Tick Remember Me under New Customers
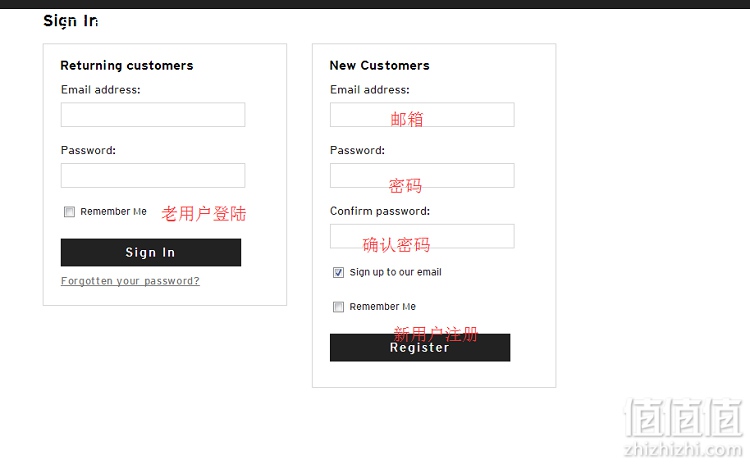 click(338, 307)
